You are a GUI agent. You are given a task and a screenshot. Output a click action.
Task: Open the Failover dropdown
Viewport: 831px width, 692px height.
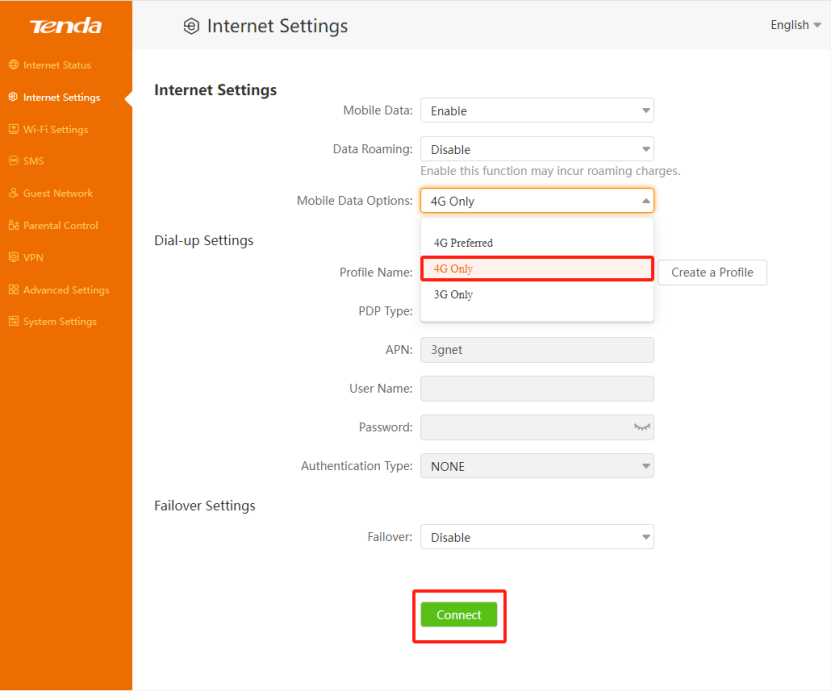coord(536,537)
